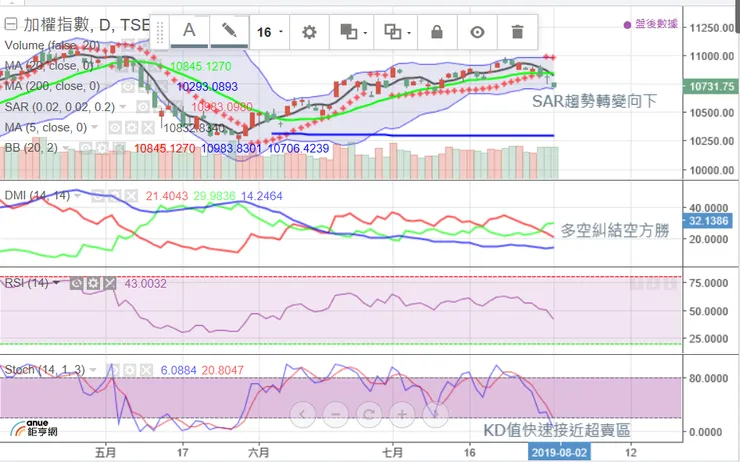Remove the MA (5, close, 0) indicator
Screen dimensions: 740x462
(148, 127)
